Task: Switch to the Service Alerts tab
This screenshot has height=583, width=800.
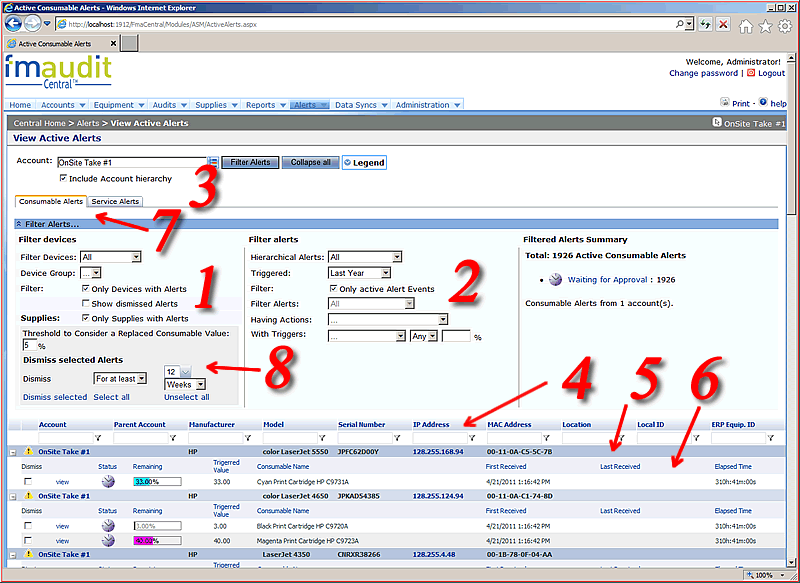Action: click(x=115, y=201)
